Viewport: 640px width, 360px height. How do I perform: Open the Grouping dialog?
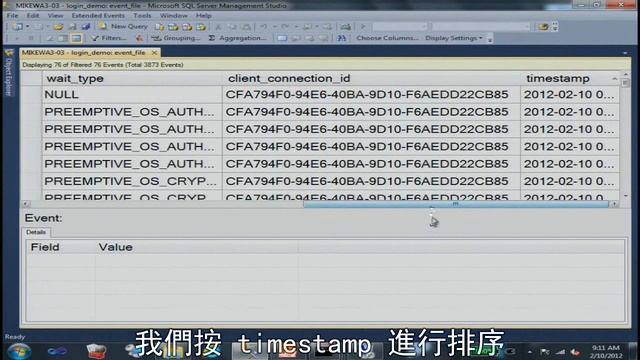pos(176,38)
